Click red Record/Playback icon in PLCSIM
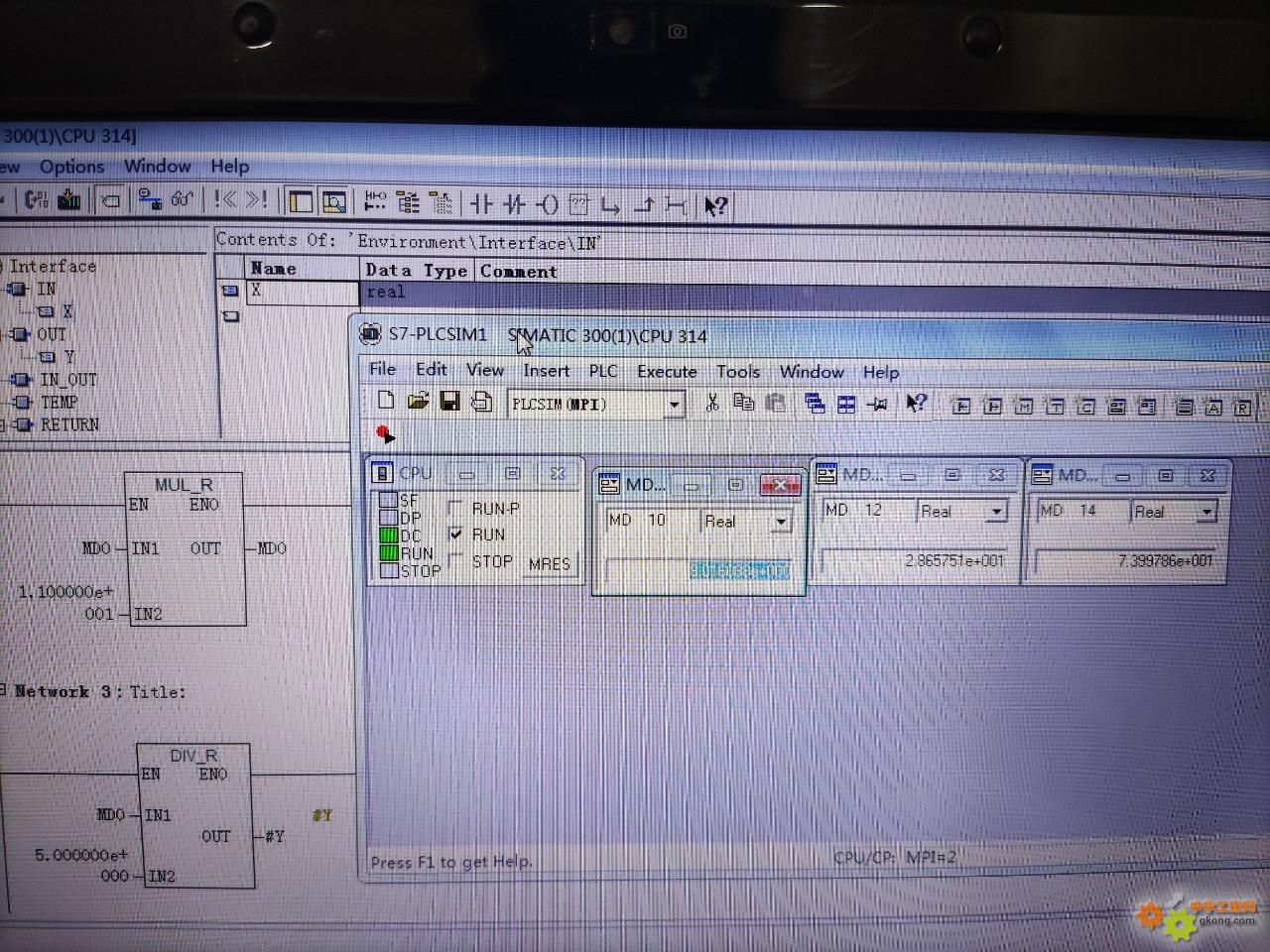1270x952 pixels. pos(384,433)
